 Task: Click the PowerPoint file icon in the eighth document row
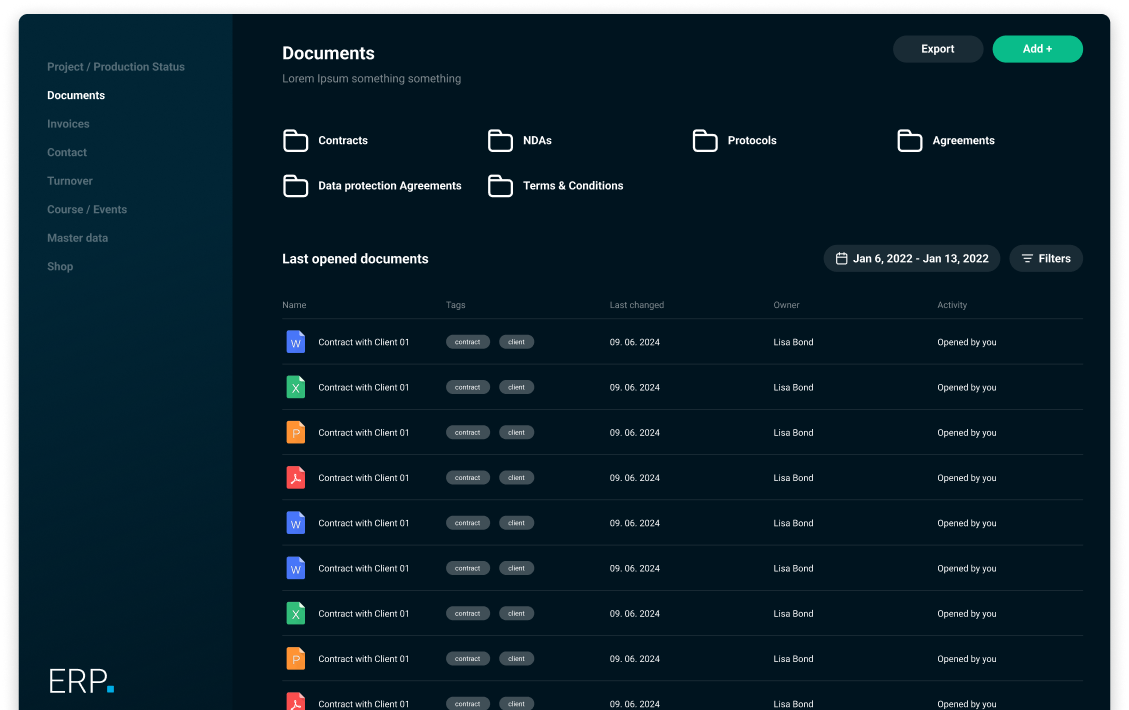pyautogui.click(x=295, y=659)
